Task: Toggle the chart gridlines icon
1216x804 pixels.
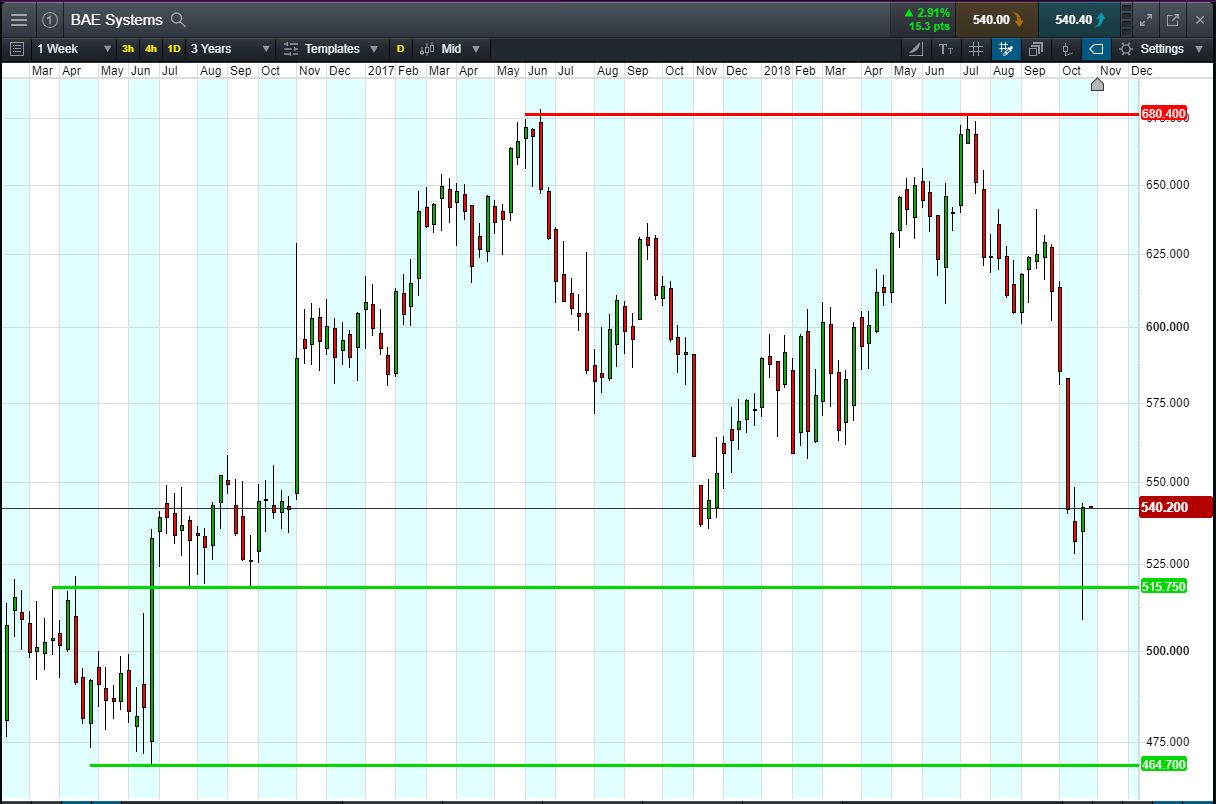Action: point(976,48)
